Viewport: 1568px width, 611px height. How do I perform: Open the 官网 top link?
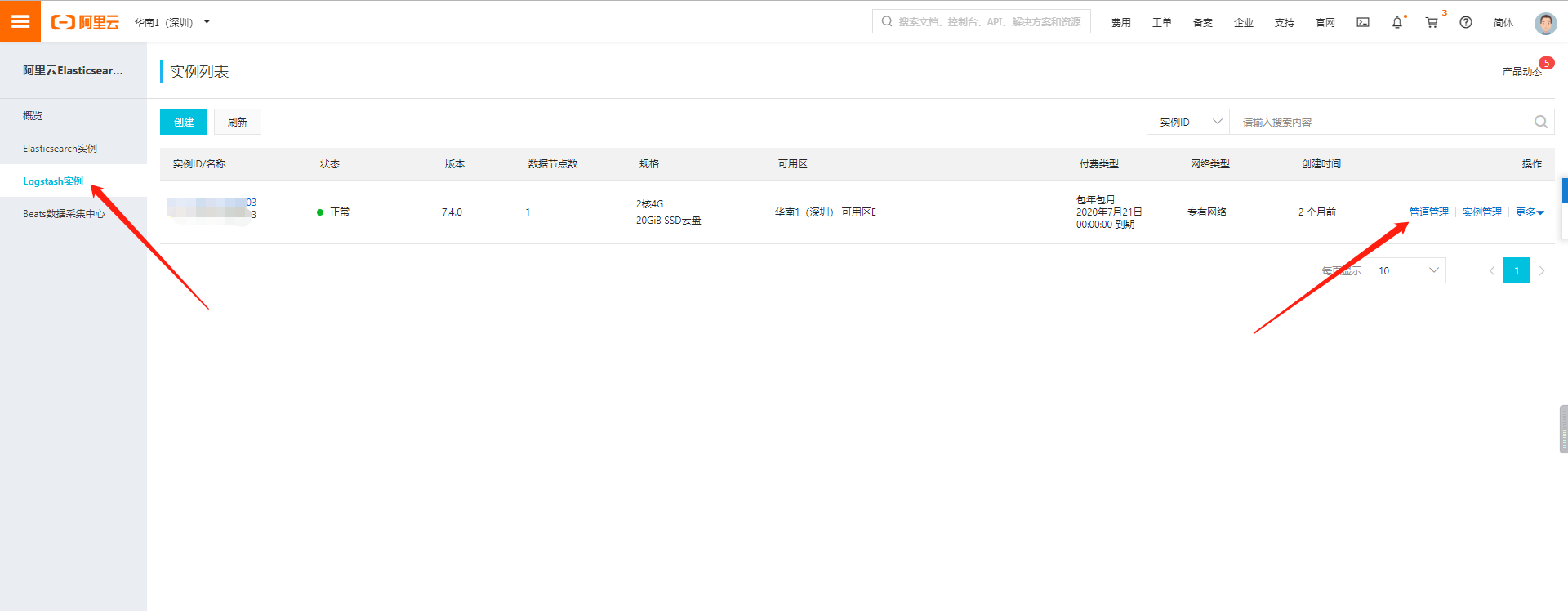[x=1325, y=22]
